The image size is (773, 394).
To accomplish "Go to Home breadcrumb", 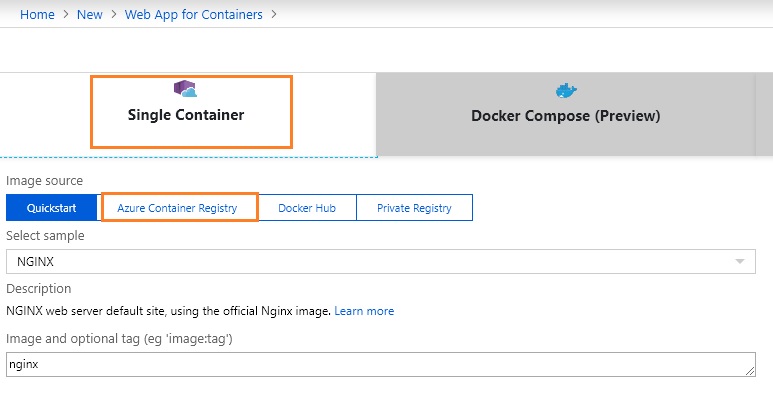I will (37, 14).
